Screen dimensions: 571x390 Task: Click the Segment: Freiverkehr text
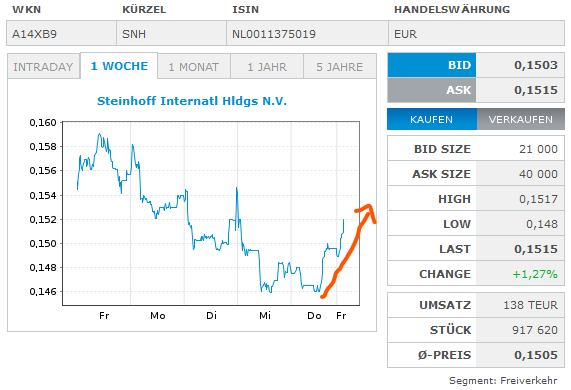point(503,381)
